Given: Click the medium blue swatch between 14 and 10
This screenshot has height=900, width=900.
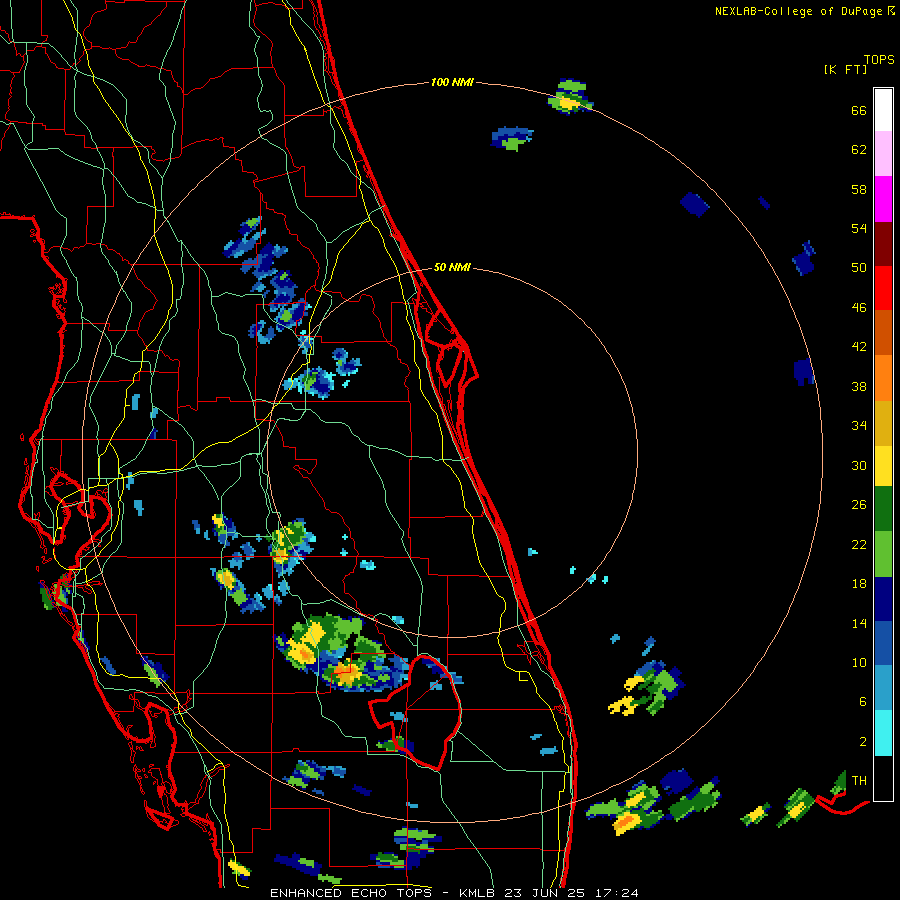Looking at the screenshot, I should pyautogui.click(x=883, y=643).
